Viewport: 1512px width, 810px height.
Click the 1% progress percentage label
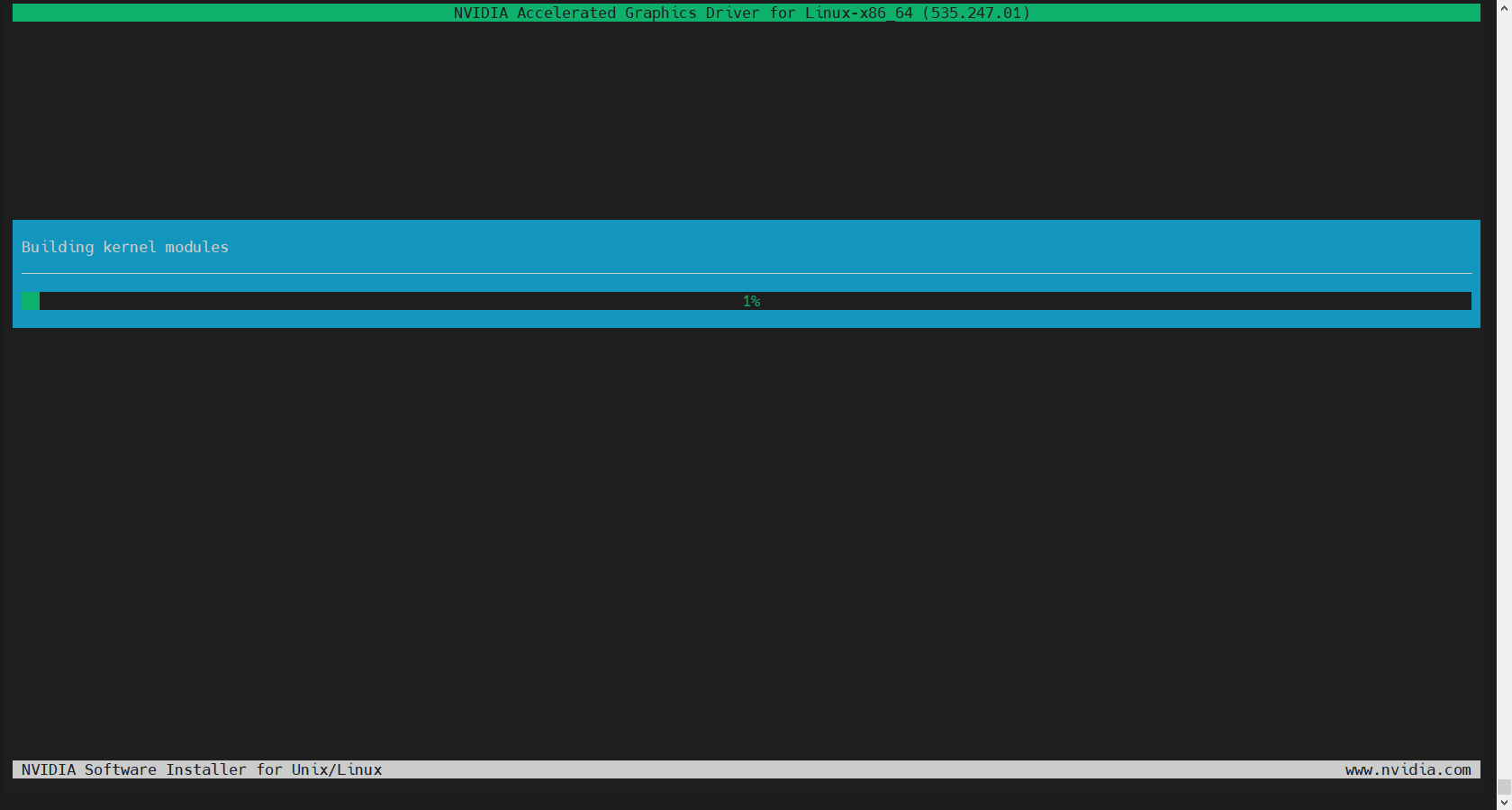tap(751, 301)
